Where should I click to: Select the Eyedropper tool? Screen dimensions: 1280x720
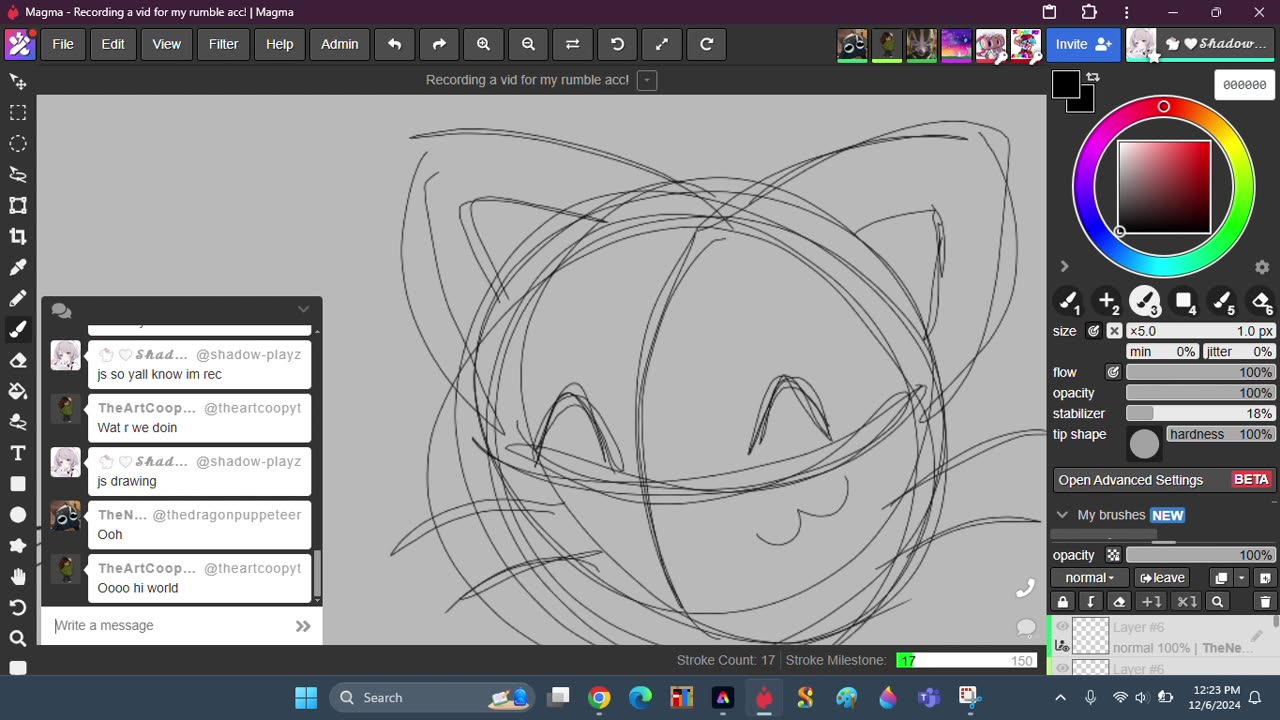point(18,267)
